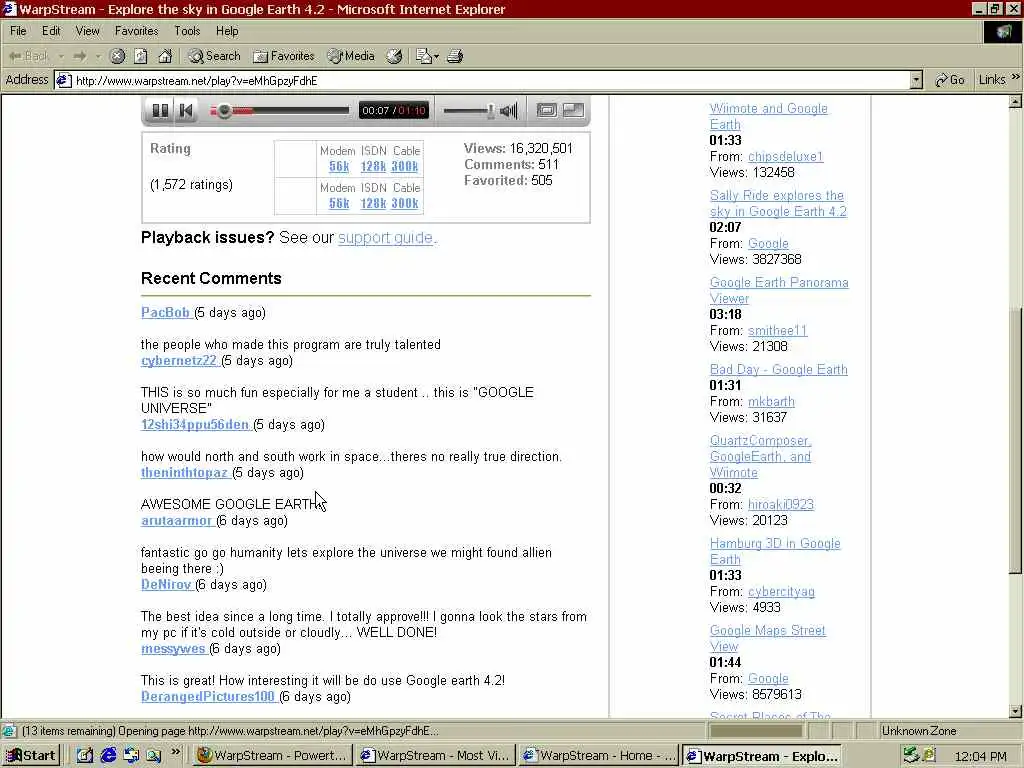Screen dimensions: 1024x768
Task: Open the Favorites toolbar button
Action: pos(284,56)
